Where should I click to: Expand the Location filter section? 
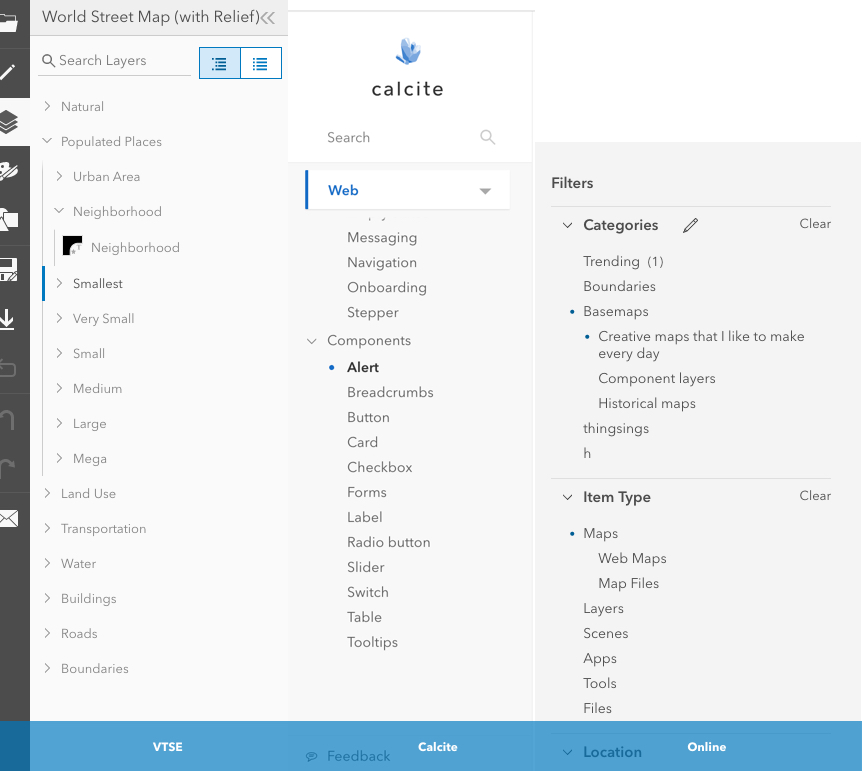[567, 752]
